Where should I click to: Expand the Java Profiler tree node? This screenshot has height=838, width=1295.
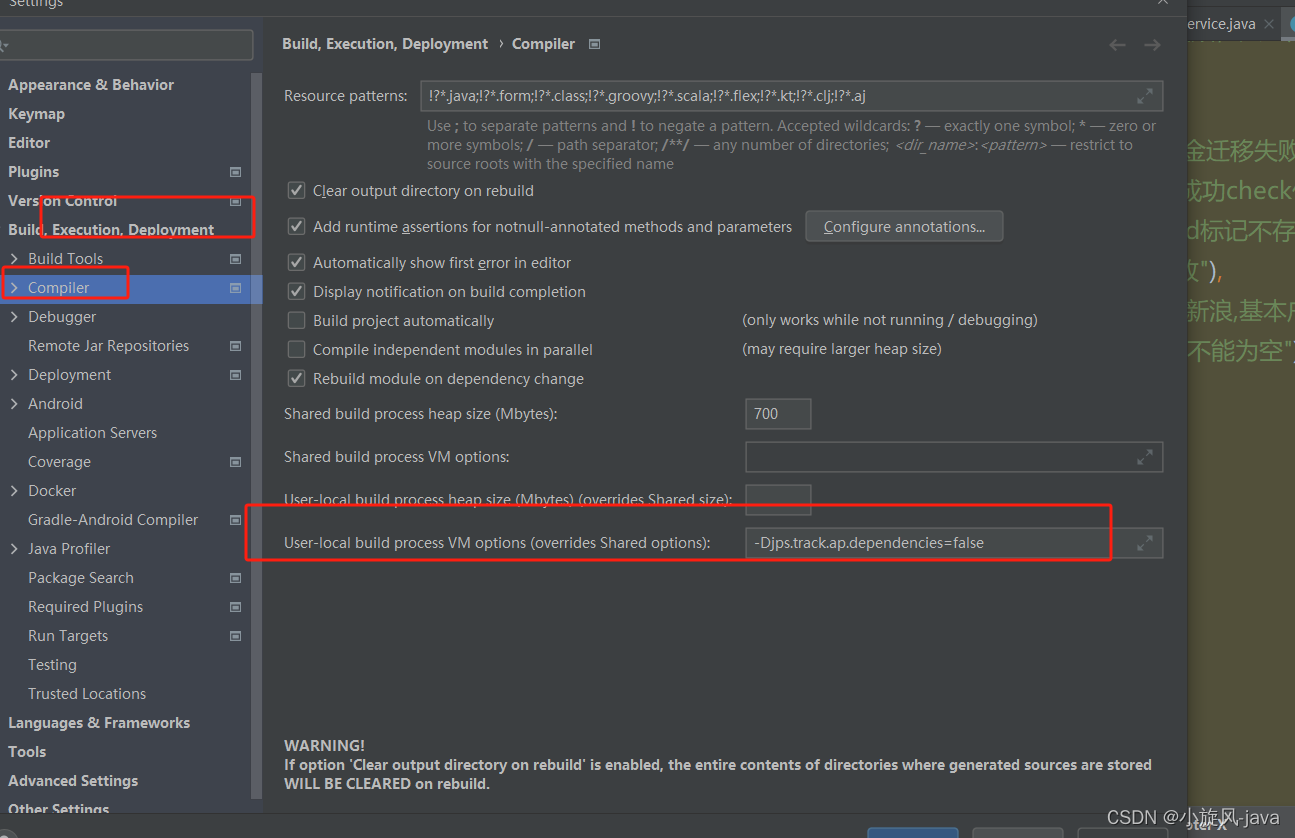[14, 549]
